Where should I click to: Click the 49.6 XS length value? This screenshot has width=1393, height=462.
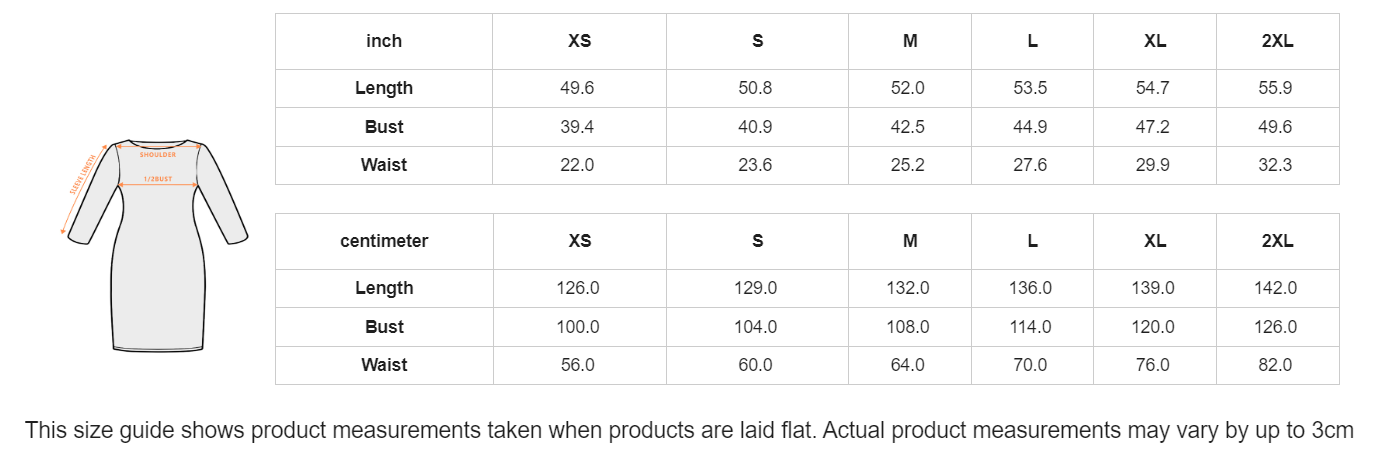[577, 88]
